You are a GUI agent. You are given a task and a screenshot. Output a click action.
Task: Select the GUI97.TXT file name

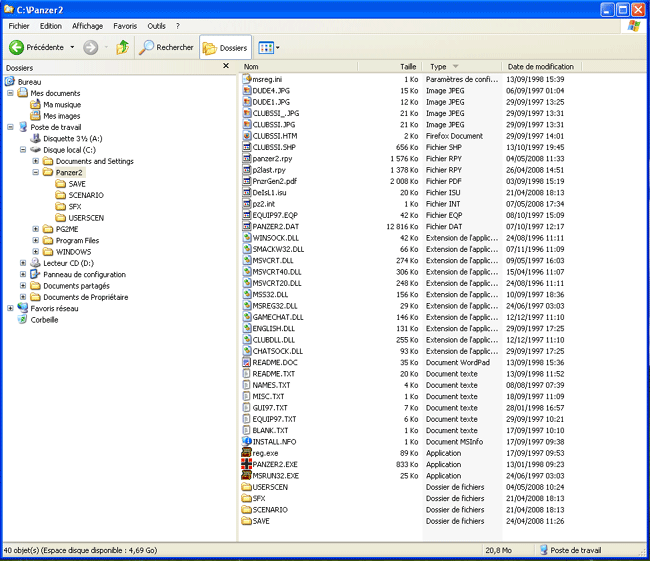pos(270,408)
